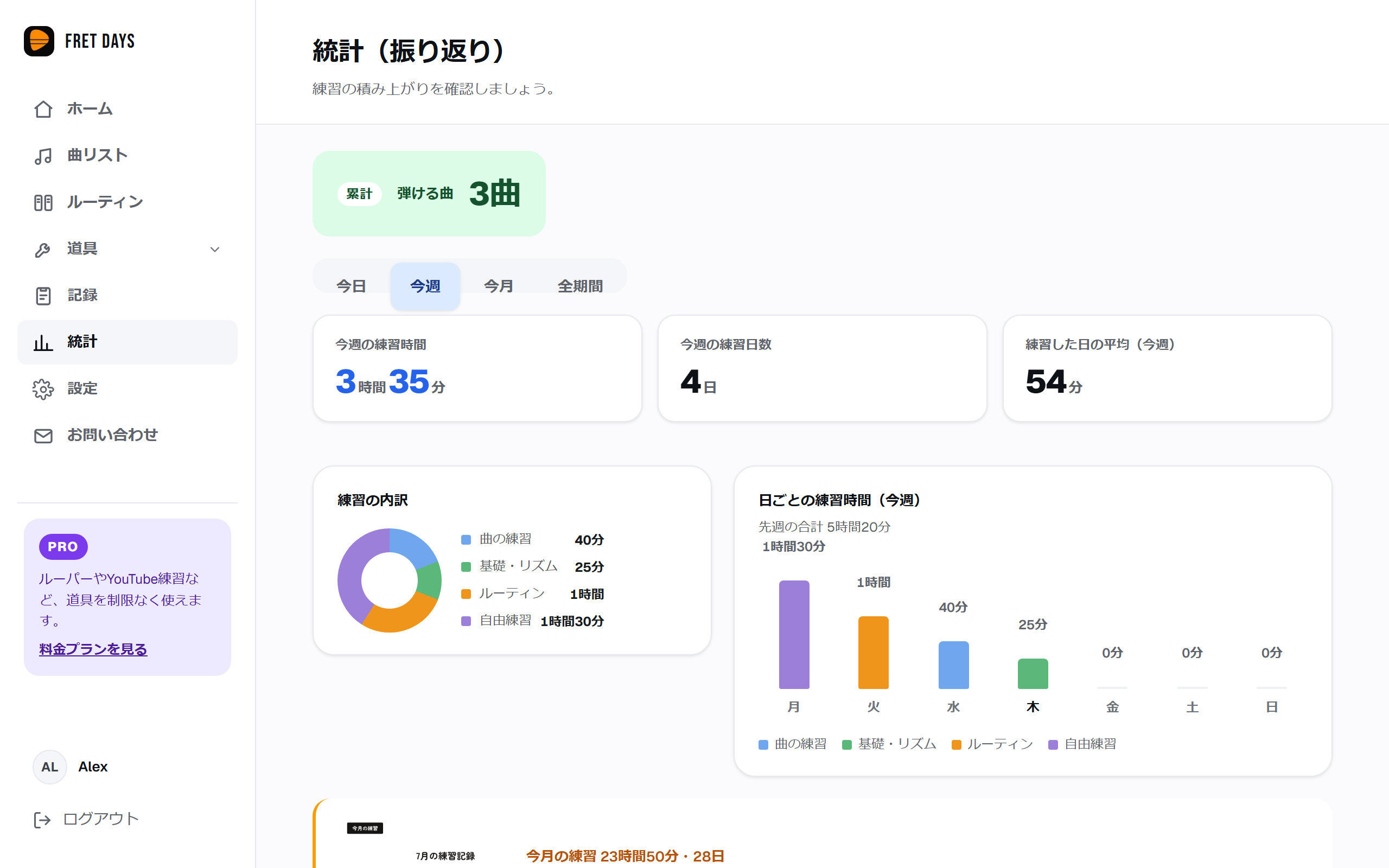Open the 曲リスト menu item
The height and width of the screenshot is (868, 1389).
128,156
